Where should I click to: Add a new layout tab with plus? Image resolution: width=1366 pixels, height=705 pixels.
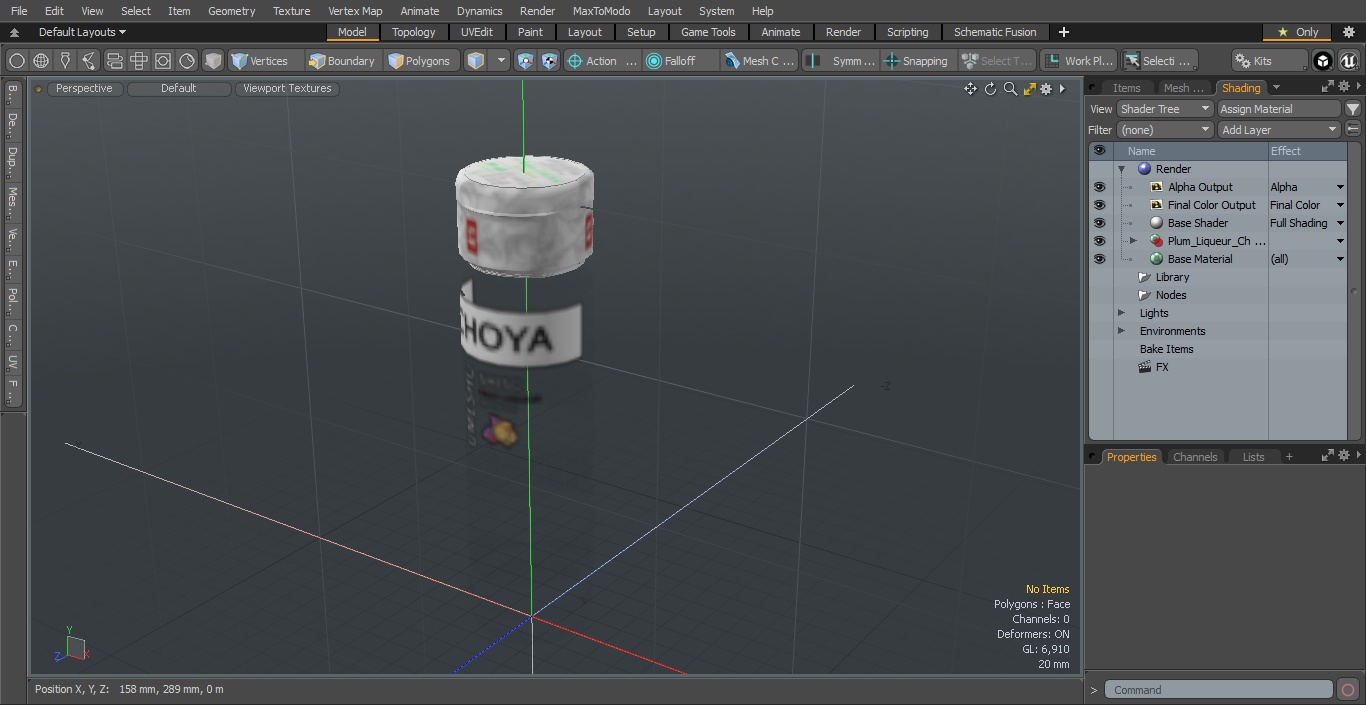pos(1063,32)
